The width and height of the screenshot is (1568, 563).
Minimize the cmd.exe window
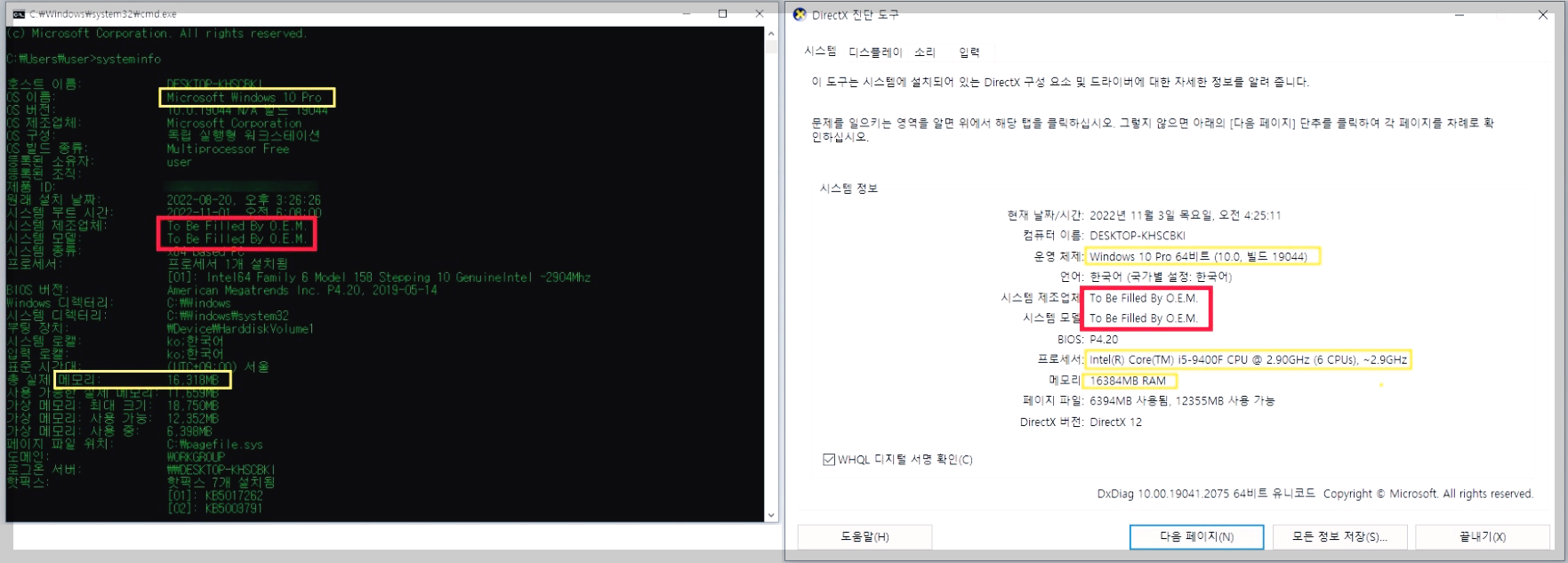tap(687, 13)
